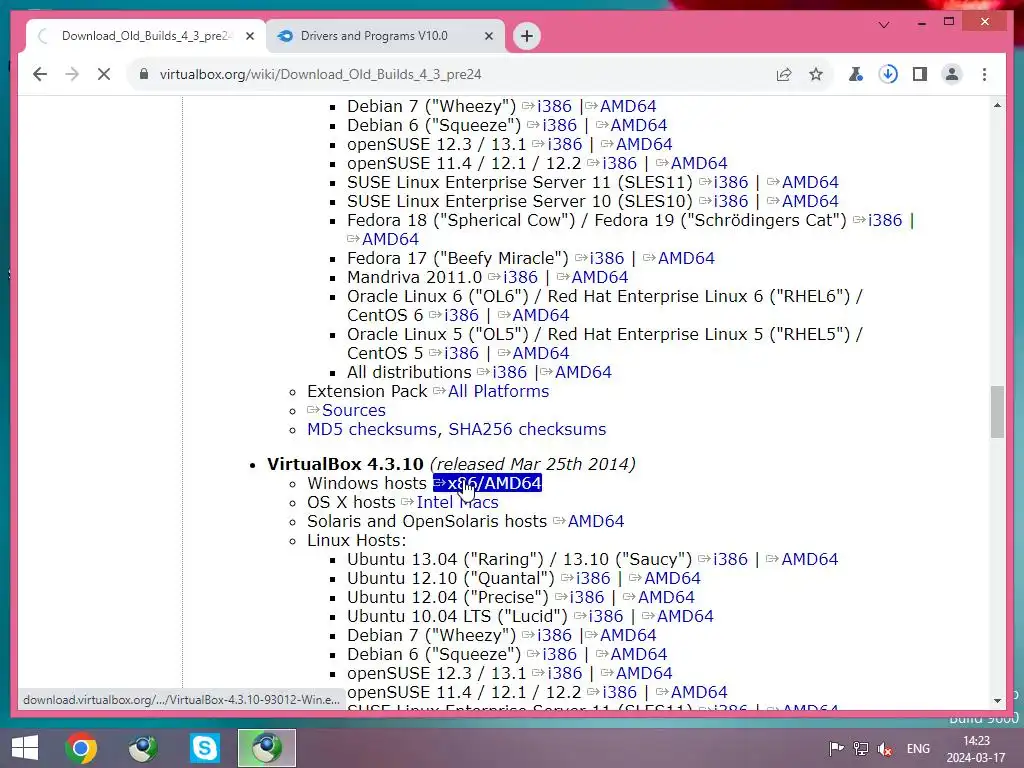Open Mandriva 2011.0 i386 link
Image resolution: width=1024 pixels, height=768 pixels.
pos(513,277)
